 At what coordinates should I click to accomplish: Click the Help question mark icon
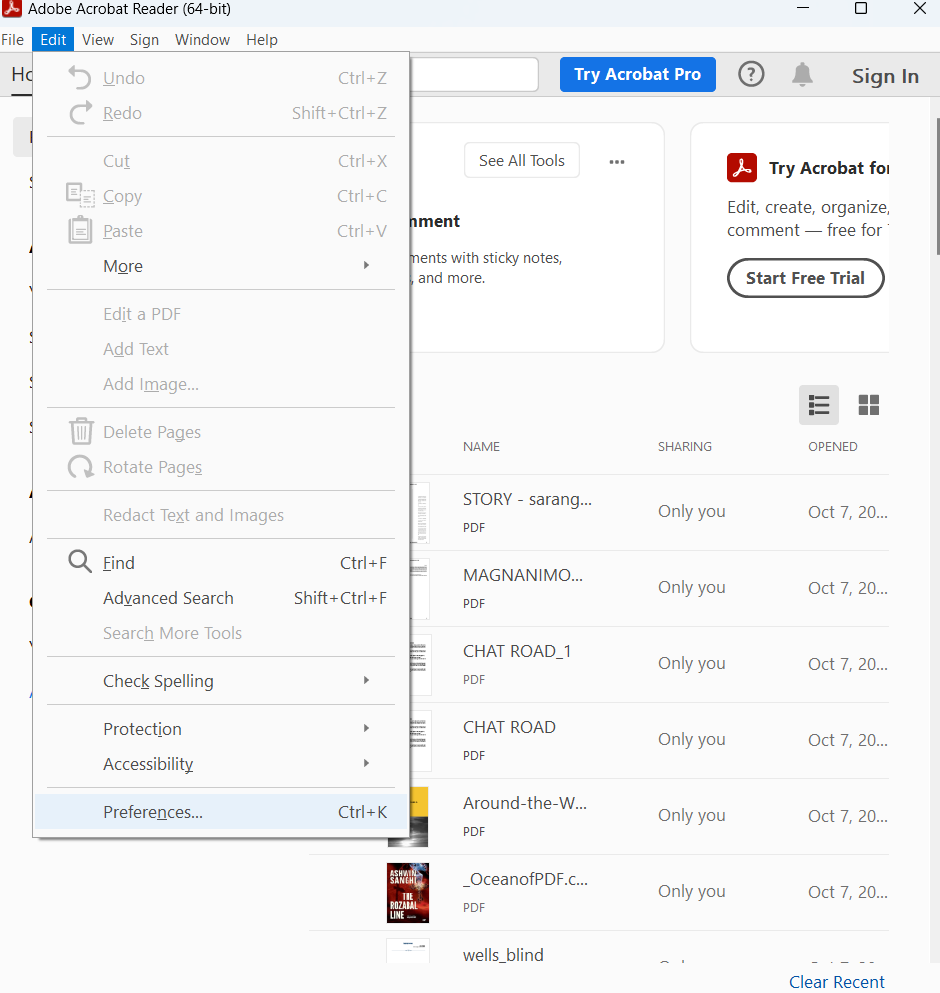point(751,75)
